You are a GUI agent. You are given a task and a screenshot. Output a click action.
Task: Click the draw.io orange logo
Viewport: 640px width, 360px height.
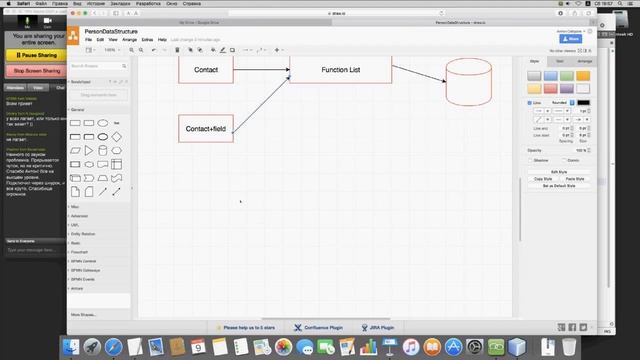tap(73, 36)
